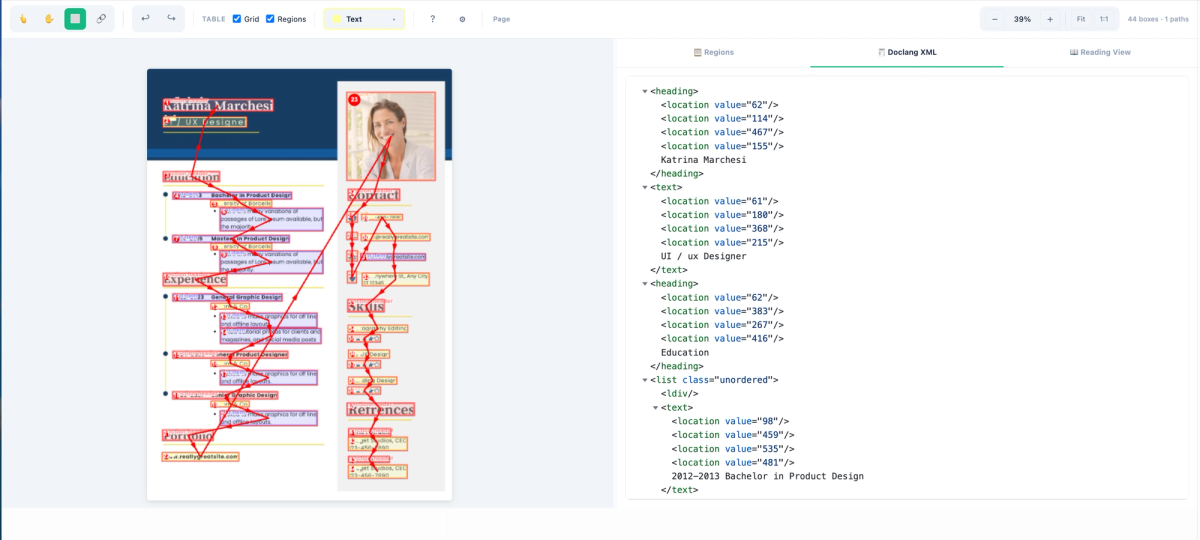Open the Reading View tab
Screen dimensions: 1200x540
click(x=1100, y=52)
